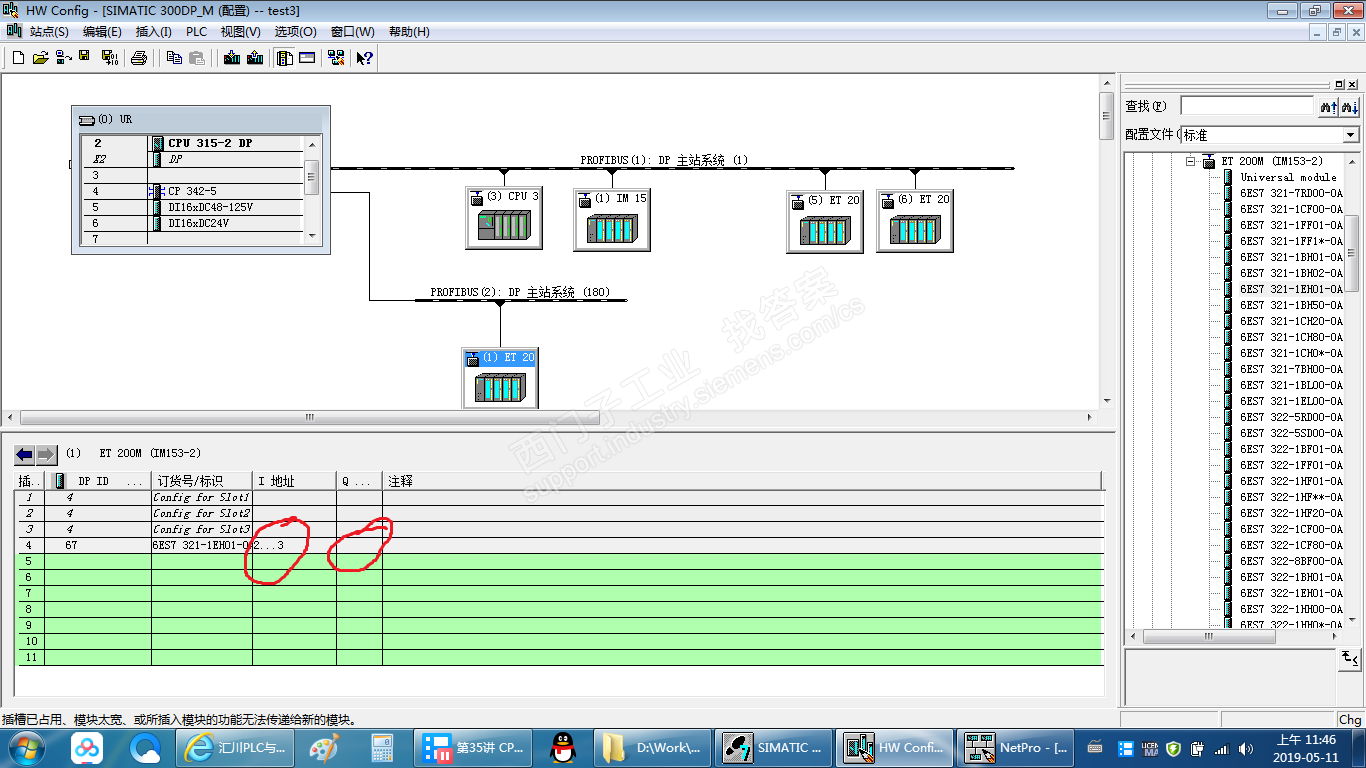This screenshot has width=1366, height=768.
Task: Select the DI16xDC48-125V rack row
Action: (192, 207)
